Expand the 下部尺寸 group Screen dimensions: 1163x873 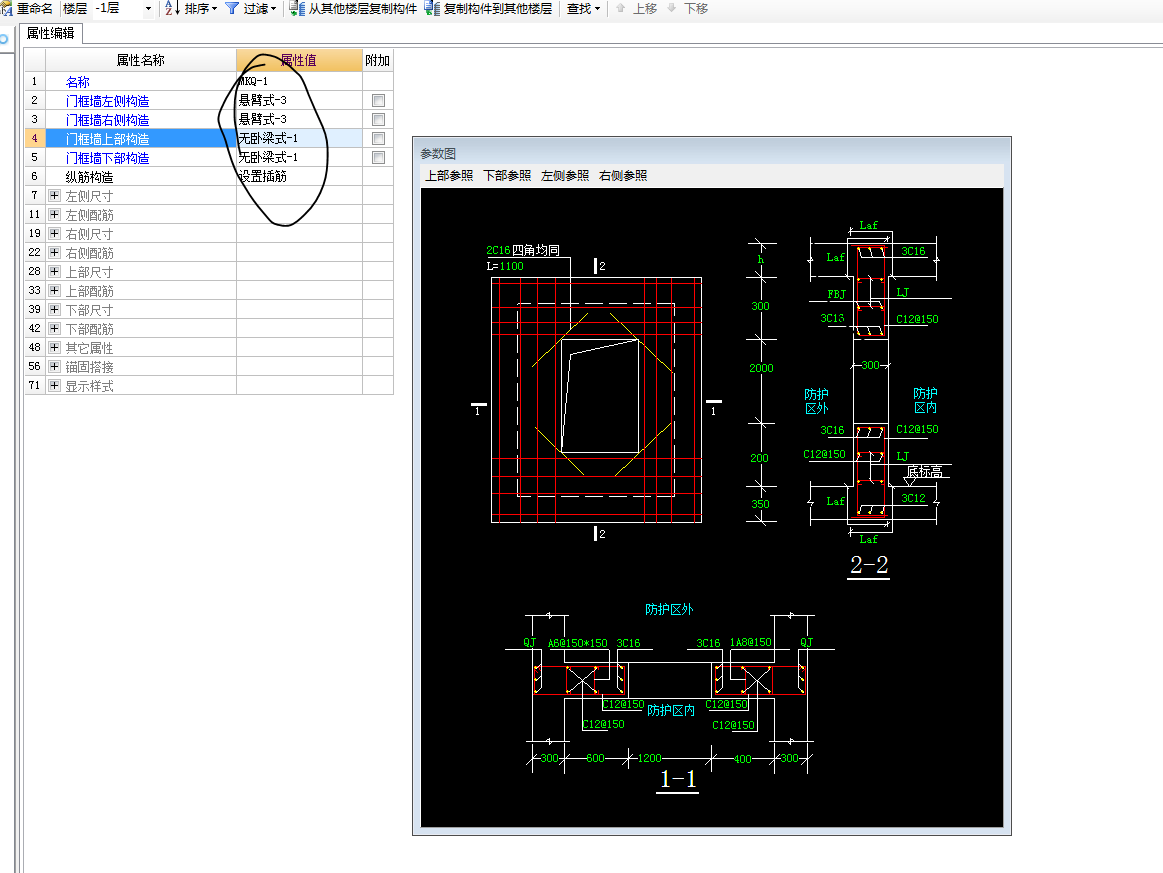click(x=54, y=309)
